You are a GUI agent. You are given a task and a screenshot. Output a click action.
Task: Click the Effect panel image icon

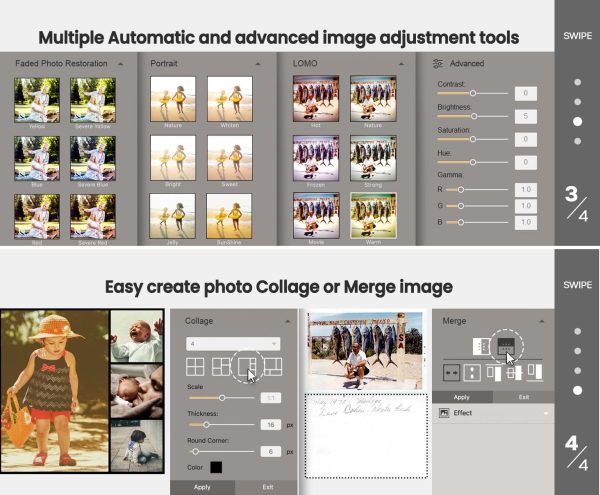point(444,411)
